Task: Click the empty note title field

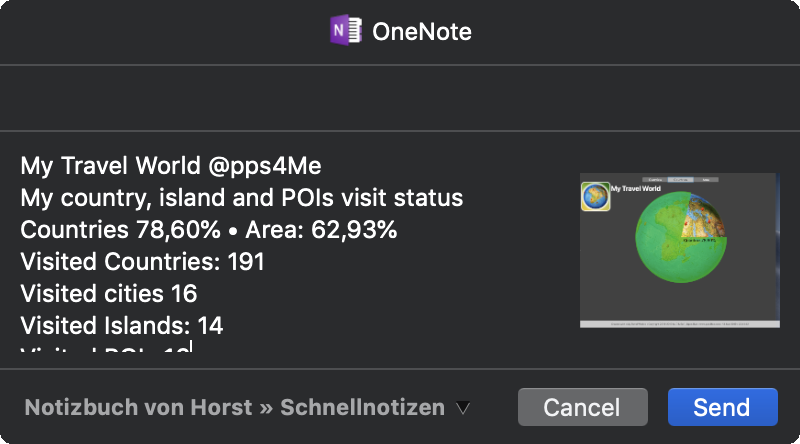Action: coord(400,98)
